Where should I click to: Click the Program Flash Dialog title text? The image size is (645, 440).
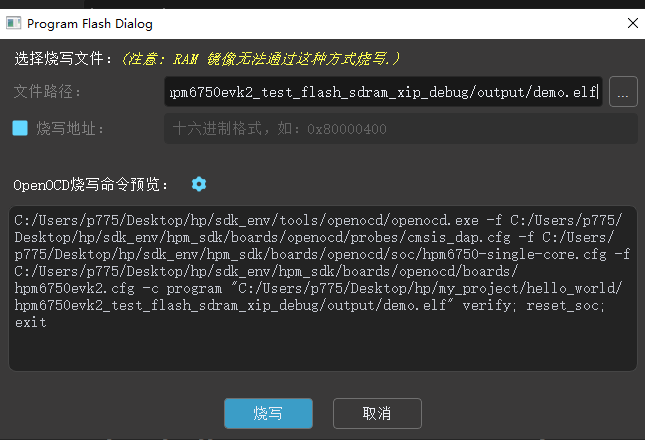pyautogui.click(x=90, y=22)
